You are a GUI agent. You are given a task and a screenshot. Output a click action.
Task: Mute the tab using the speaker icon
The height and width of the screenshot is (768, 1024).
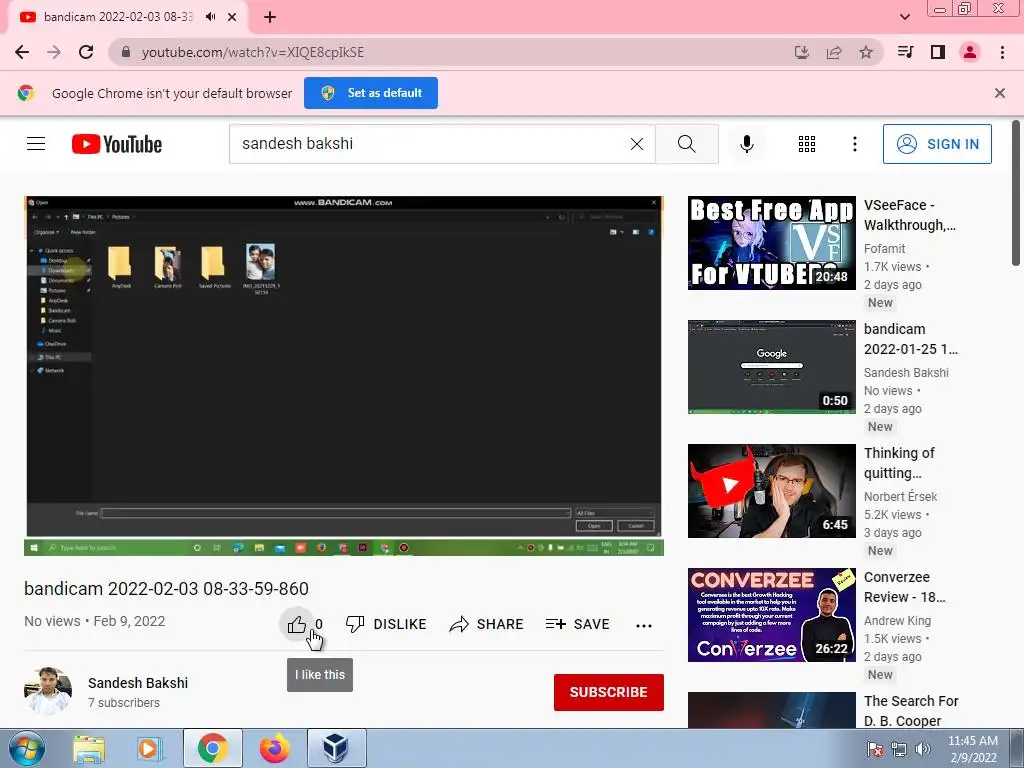point(210,17)
